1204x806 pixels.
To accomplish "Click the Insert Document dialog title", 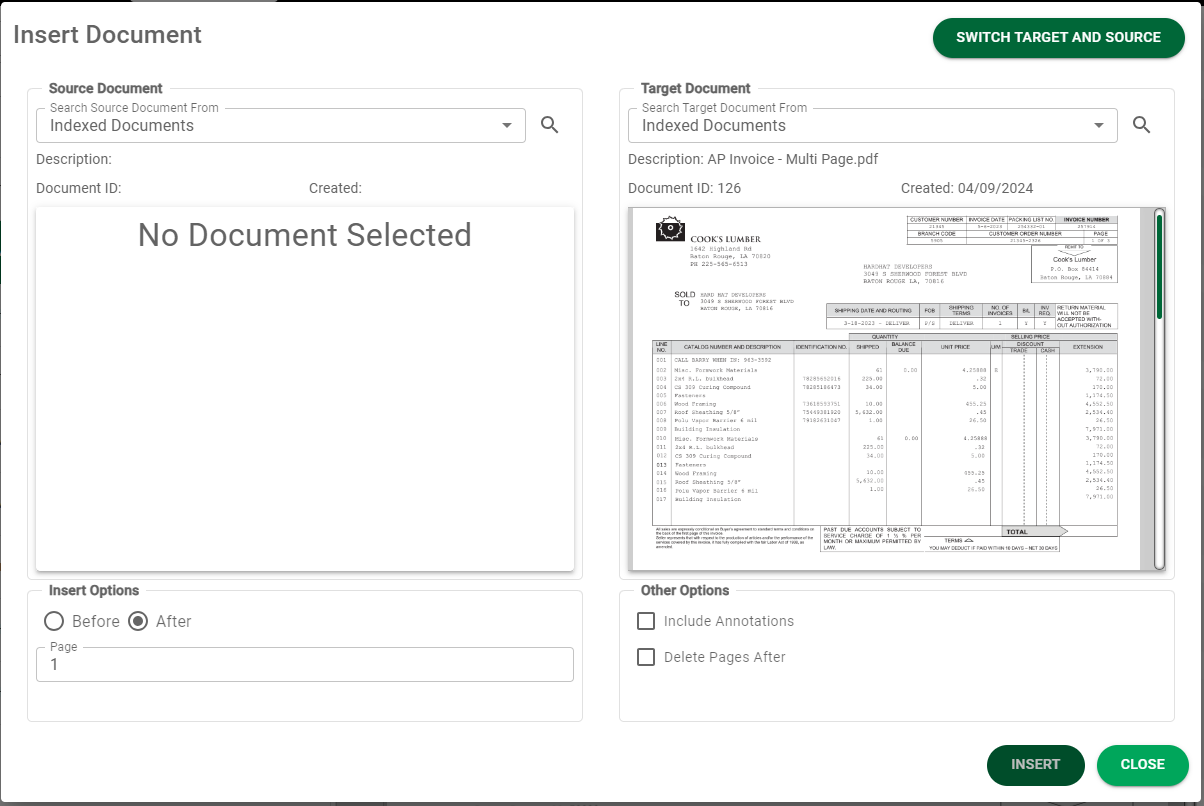I will click(x=107, y=34).
